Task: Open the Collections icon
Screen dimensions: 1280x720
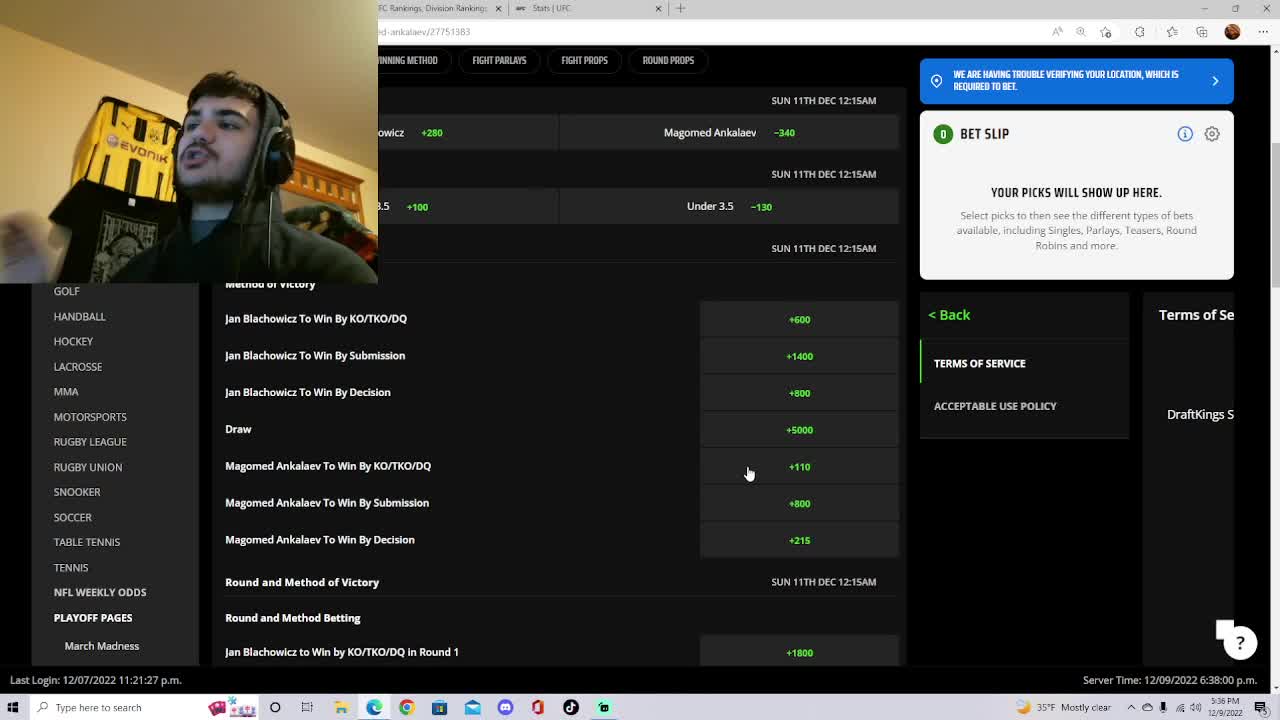Action: [x=1202, y=32]
